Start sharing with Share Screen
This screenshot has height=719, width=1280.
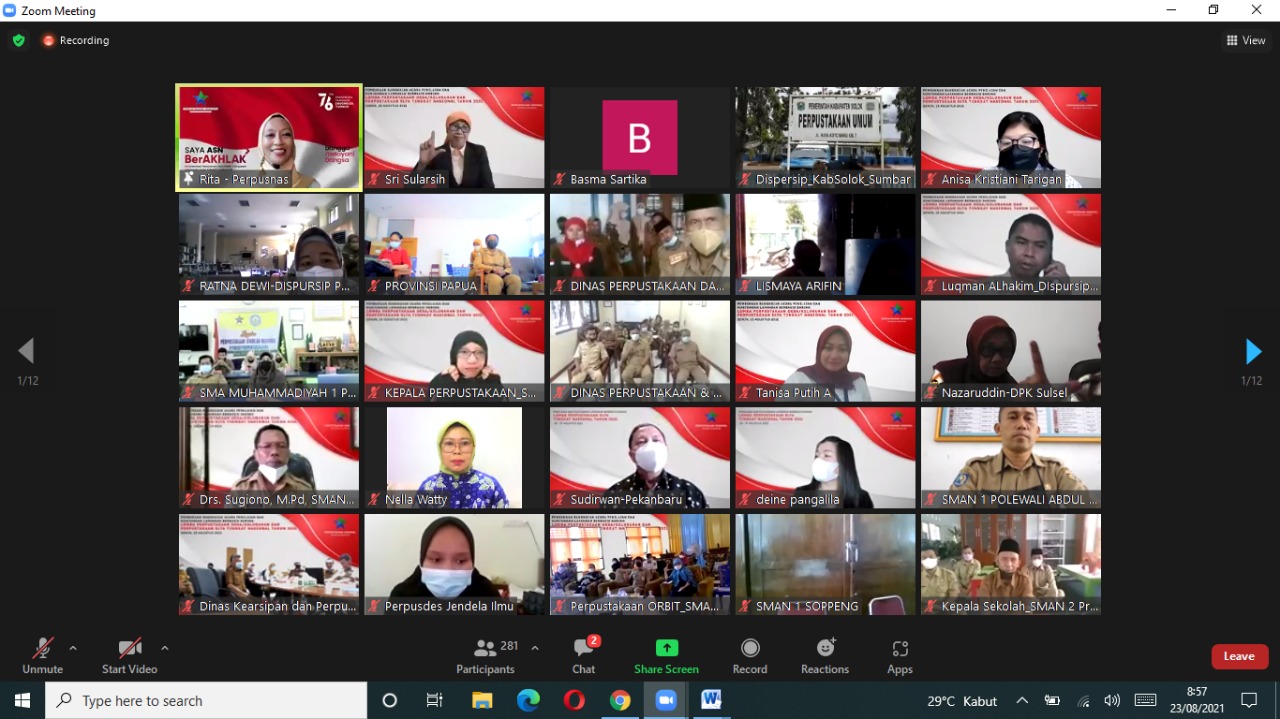666,657
